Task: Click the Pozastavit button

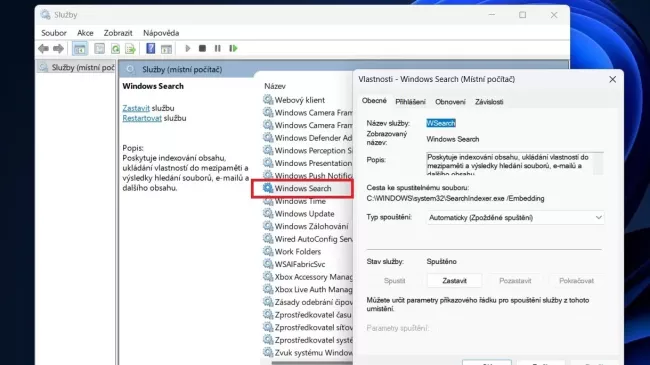Action: [x=515, y=281]
